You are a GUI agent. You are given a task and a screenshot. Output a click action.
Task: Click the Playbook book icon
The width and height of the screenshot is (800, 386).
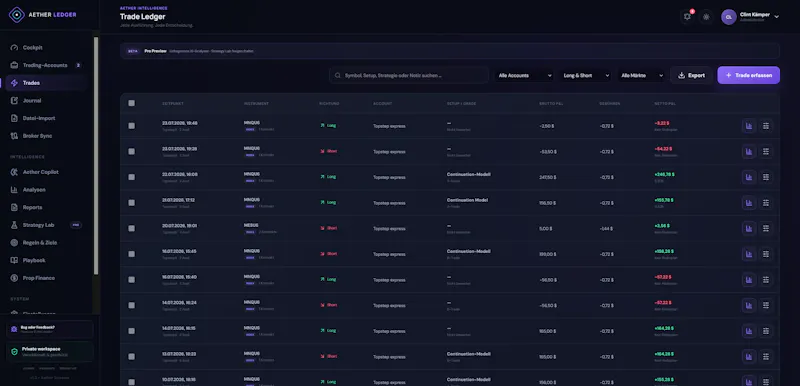[14, 261]
